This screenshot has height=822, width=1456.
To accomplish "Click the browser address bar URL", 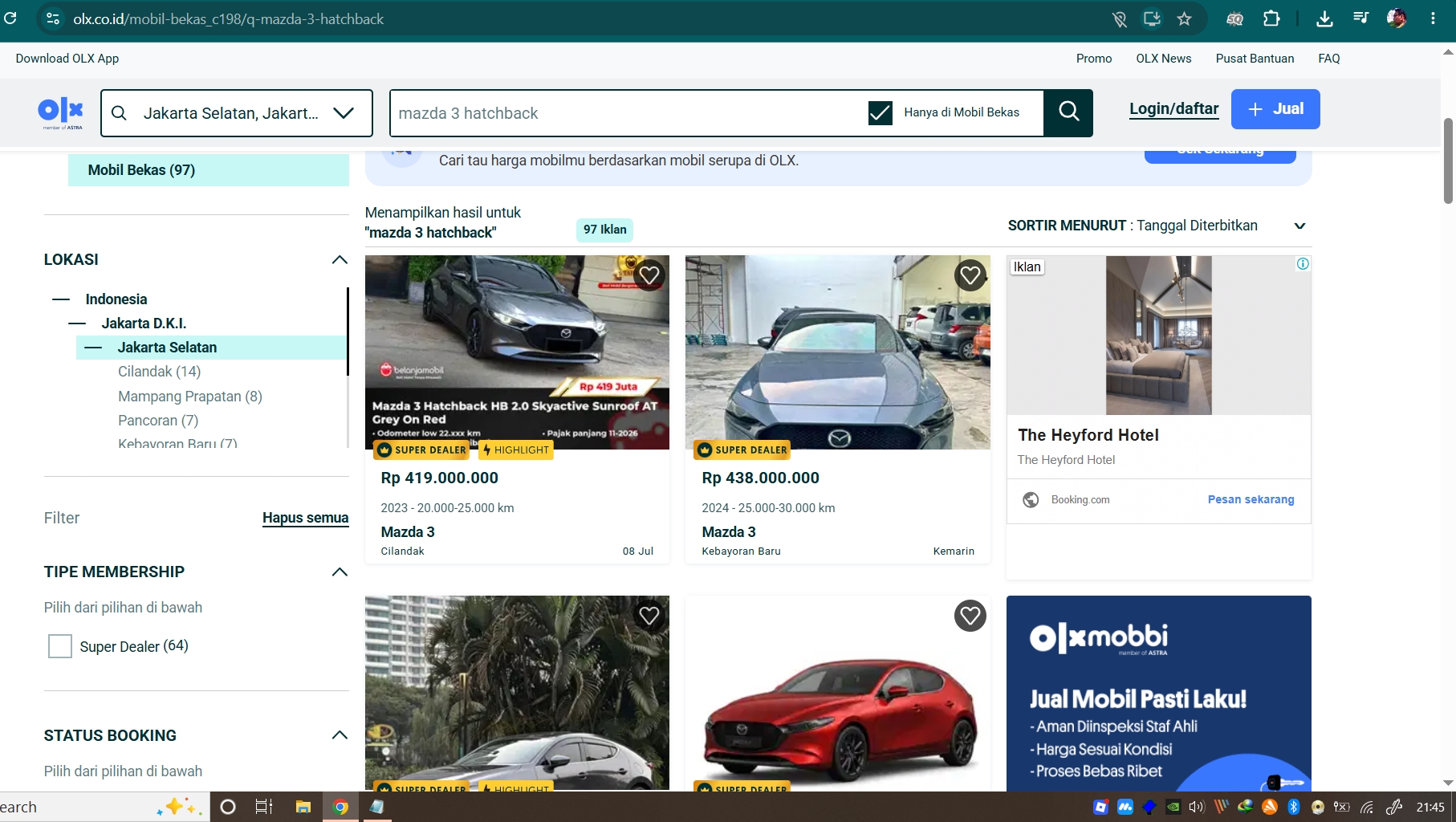I will click(228, 18).
